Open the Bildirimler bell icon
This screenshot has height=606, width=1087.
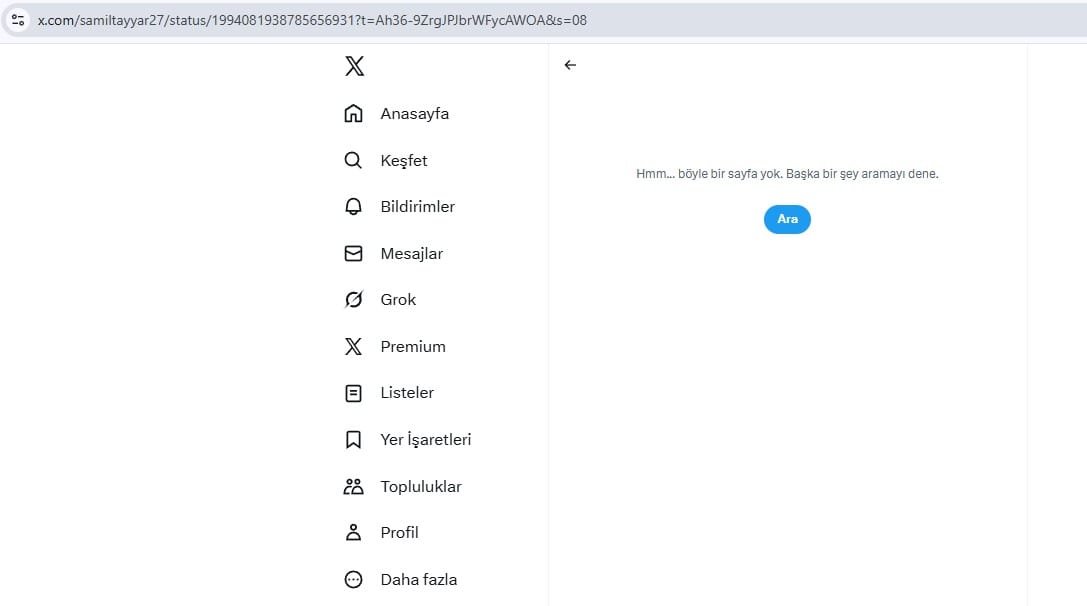point(353,207)
